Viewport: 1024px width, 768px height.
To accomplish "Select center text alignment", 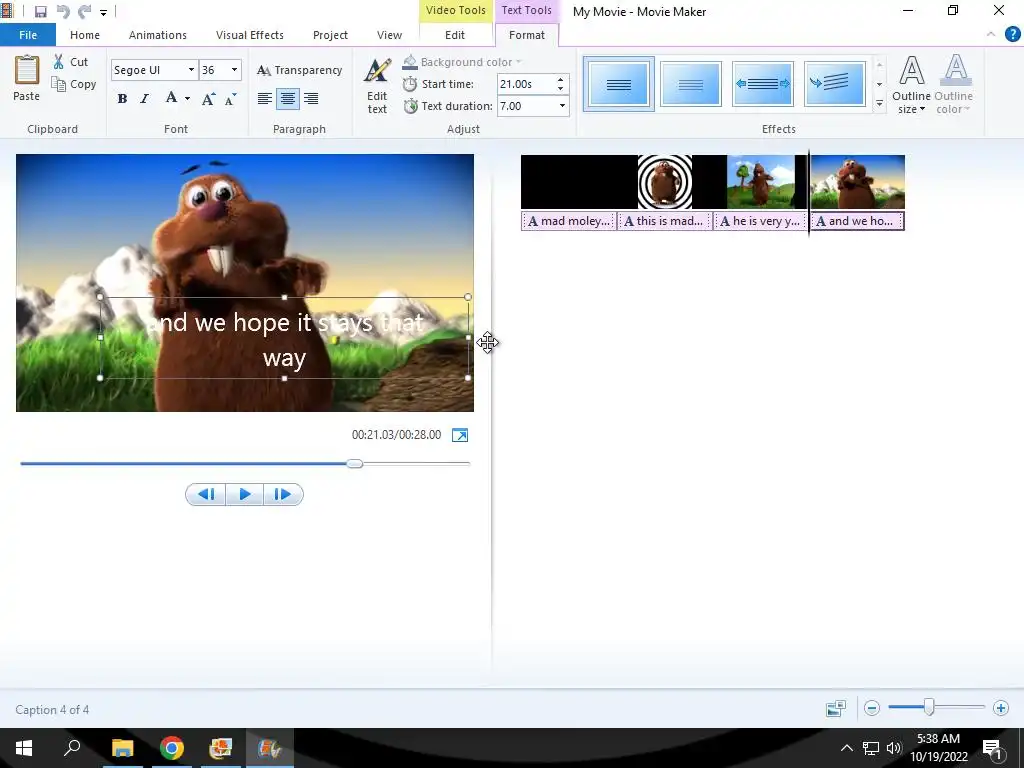I will coord(288,99).
